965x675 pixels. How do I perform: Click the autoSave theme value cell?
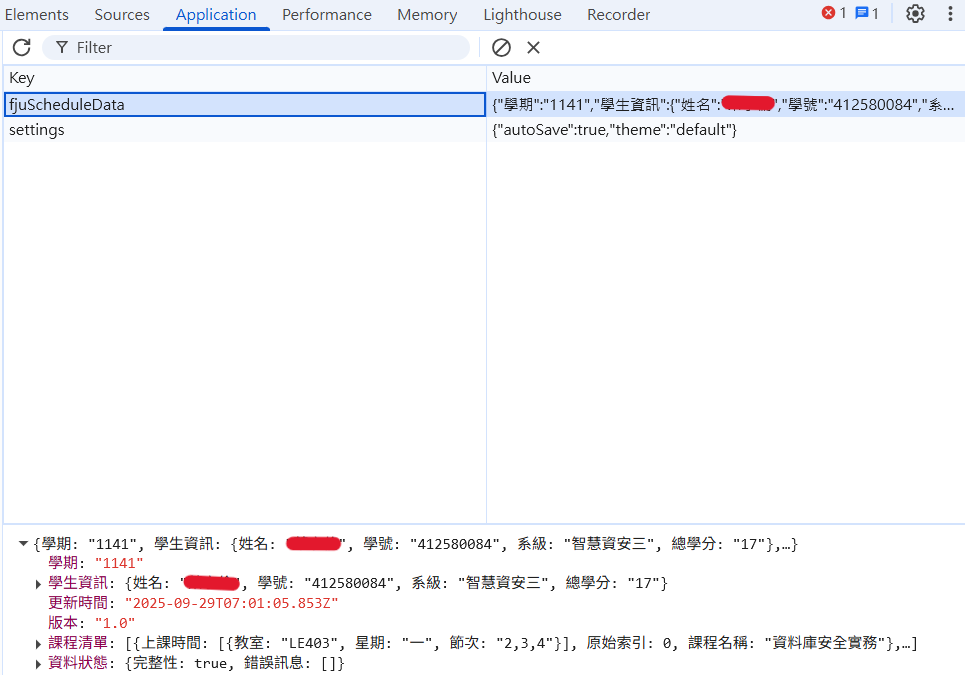726,130
